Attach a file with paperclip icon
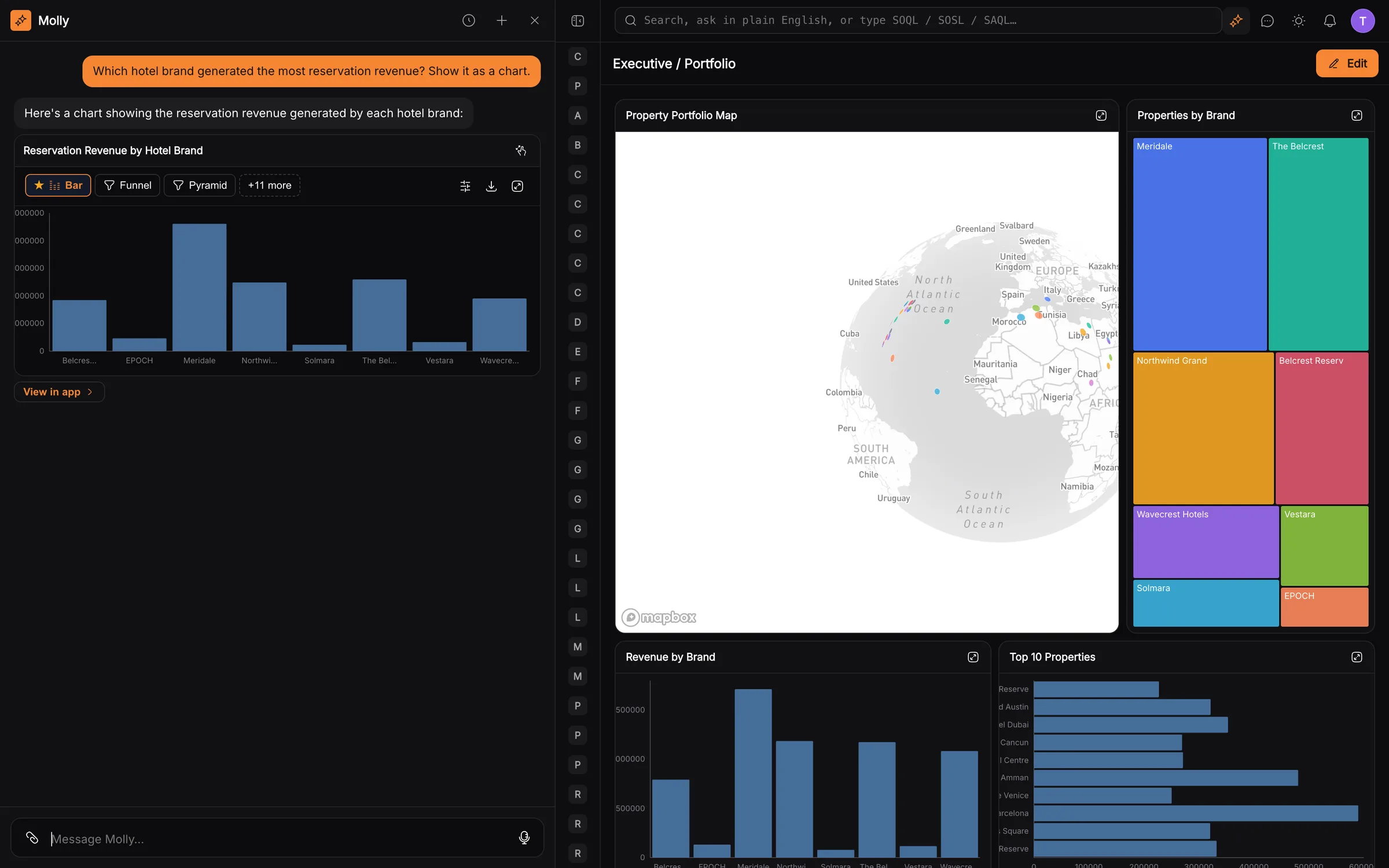 tap(32, 837)
